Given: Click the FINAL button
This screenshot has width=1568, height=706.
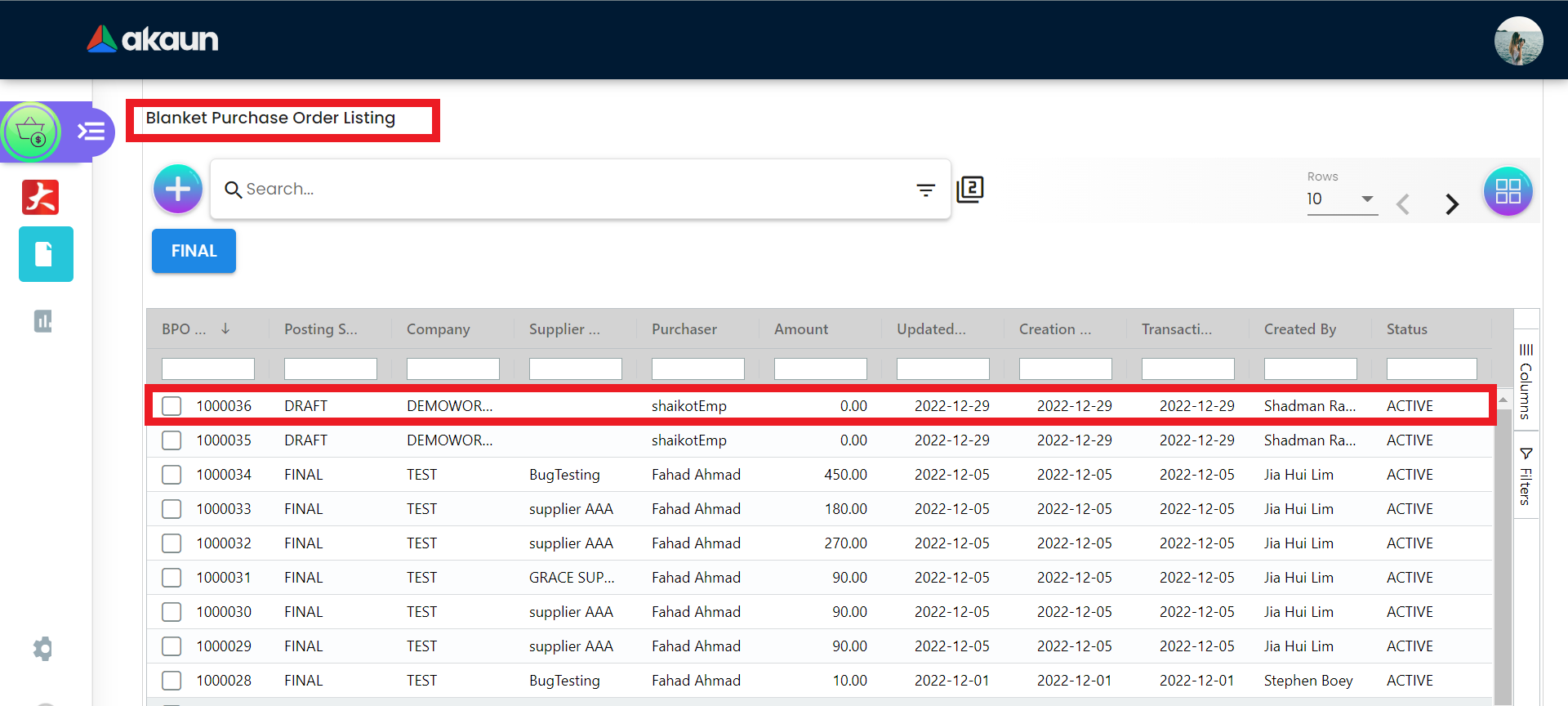Looking at the screenshot, I should 194,251.
